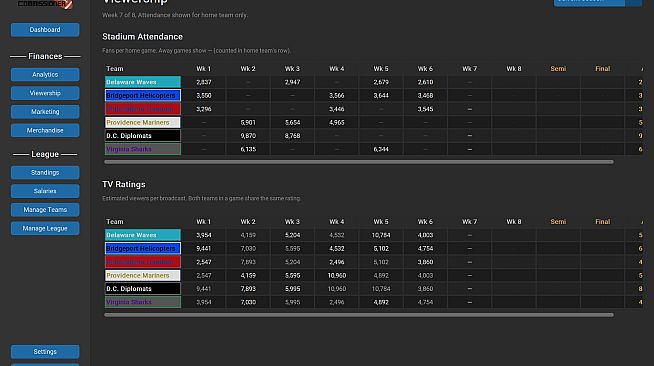Viewport: 654px width, 366px height.
Task: Click D.C. Diplomats in TV Ratings
Action: click(x=143, y=288)
